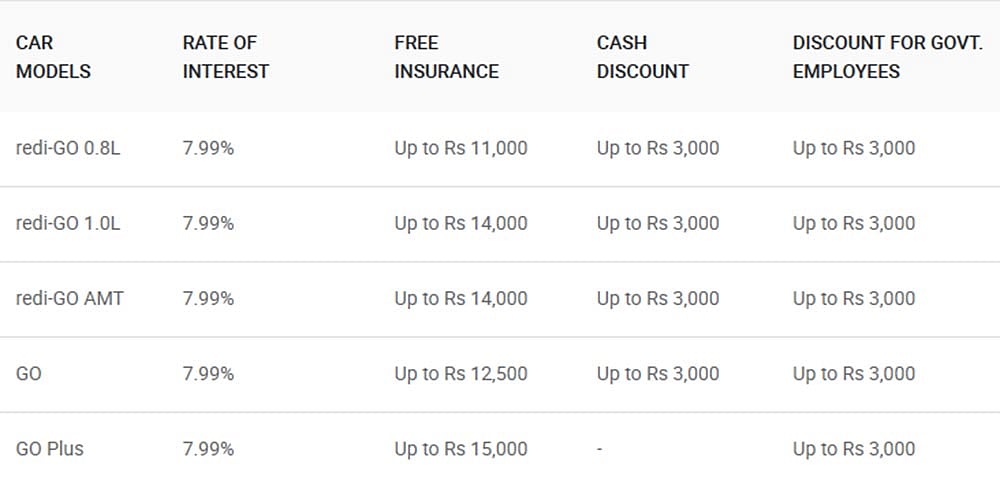Click redi-GO AMT govt. employee discount value
Screen dimensions: 1000x480
(854, 299)
